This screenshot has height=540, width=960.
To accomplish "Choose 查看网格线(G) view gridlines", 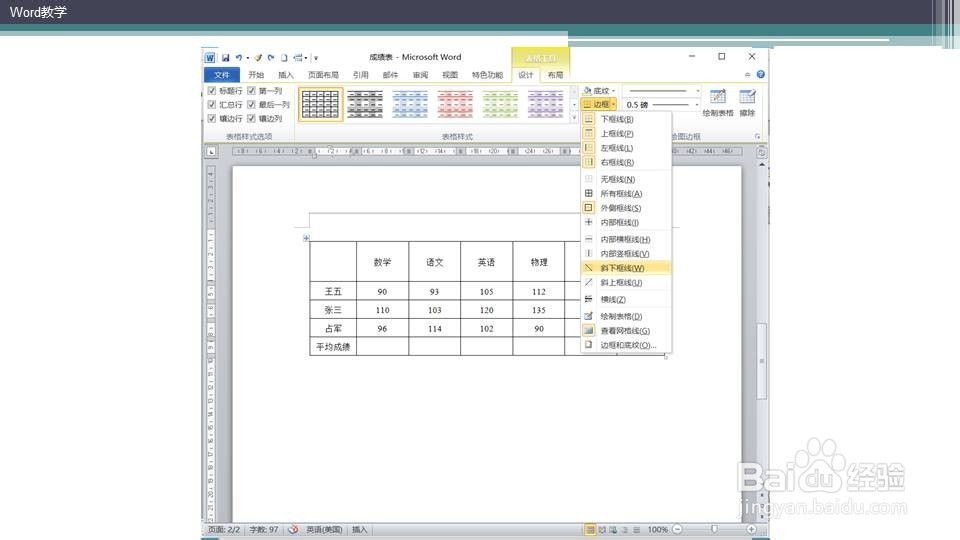I will pyautogui.click(x=626, y=331).
